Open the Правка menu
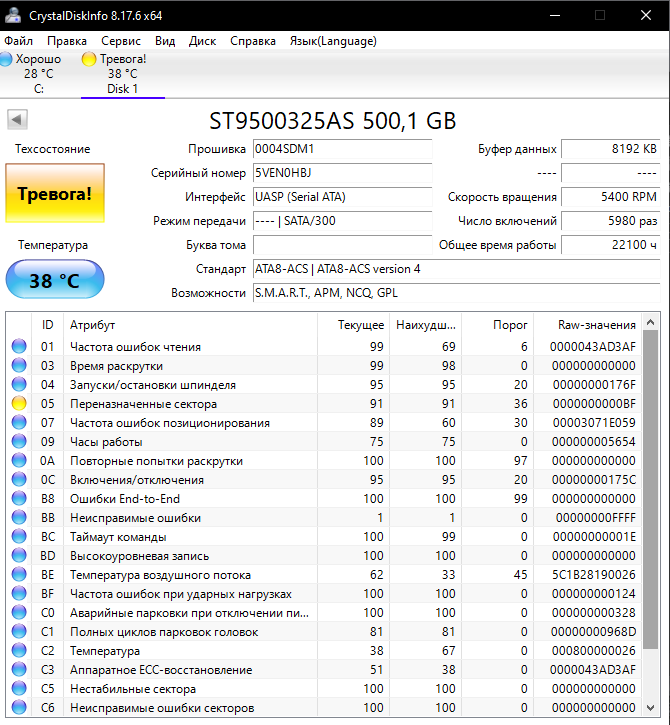The width and height of the screenshot is (670, 725). (x=67, y=41)
